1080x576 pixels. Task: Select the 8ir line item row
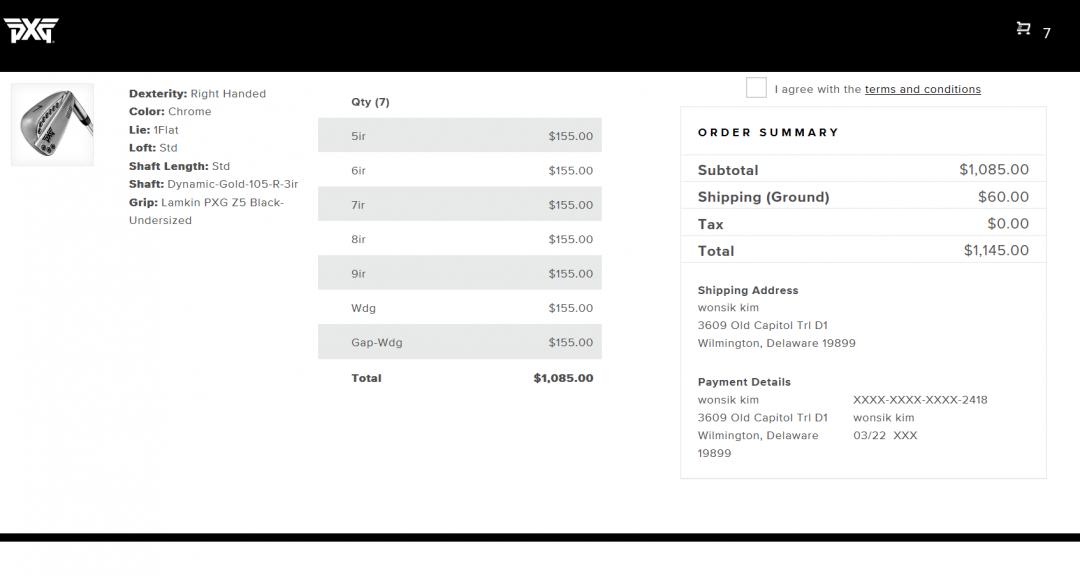tap(460, 239)
